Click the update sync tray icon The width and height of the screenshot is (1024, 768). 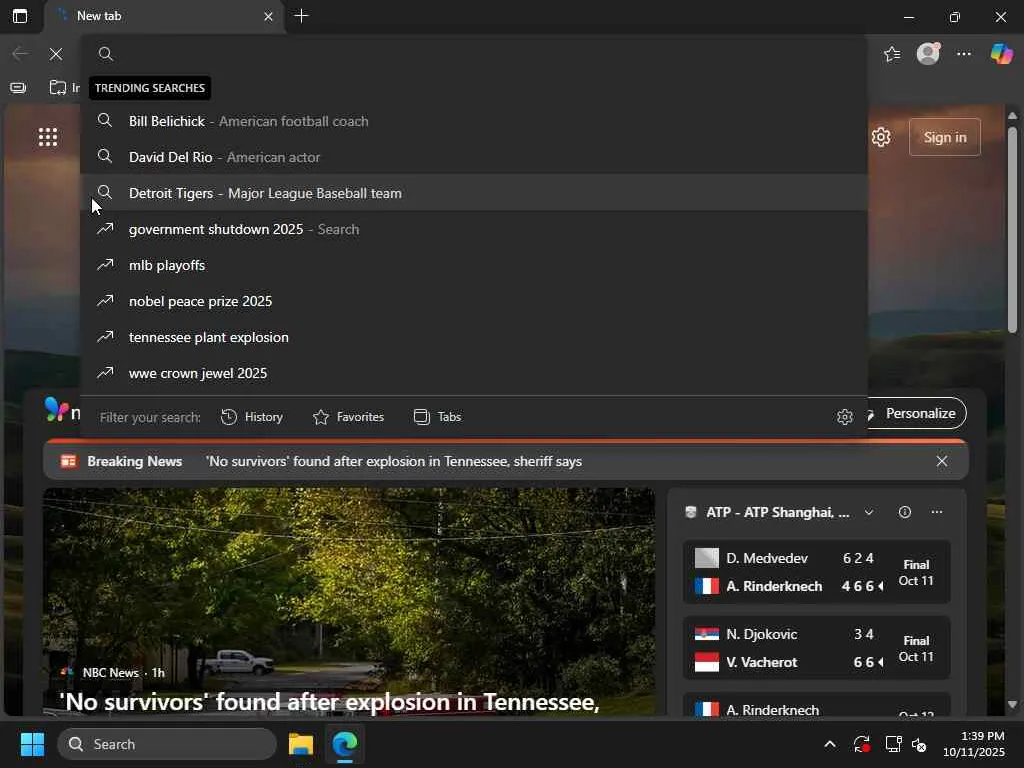pyautogui.click(x=861, y=744)
